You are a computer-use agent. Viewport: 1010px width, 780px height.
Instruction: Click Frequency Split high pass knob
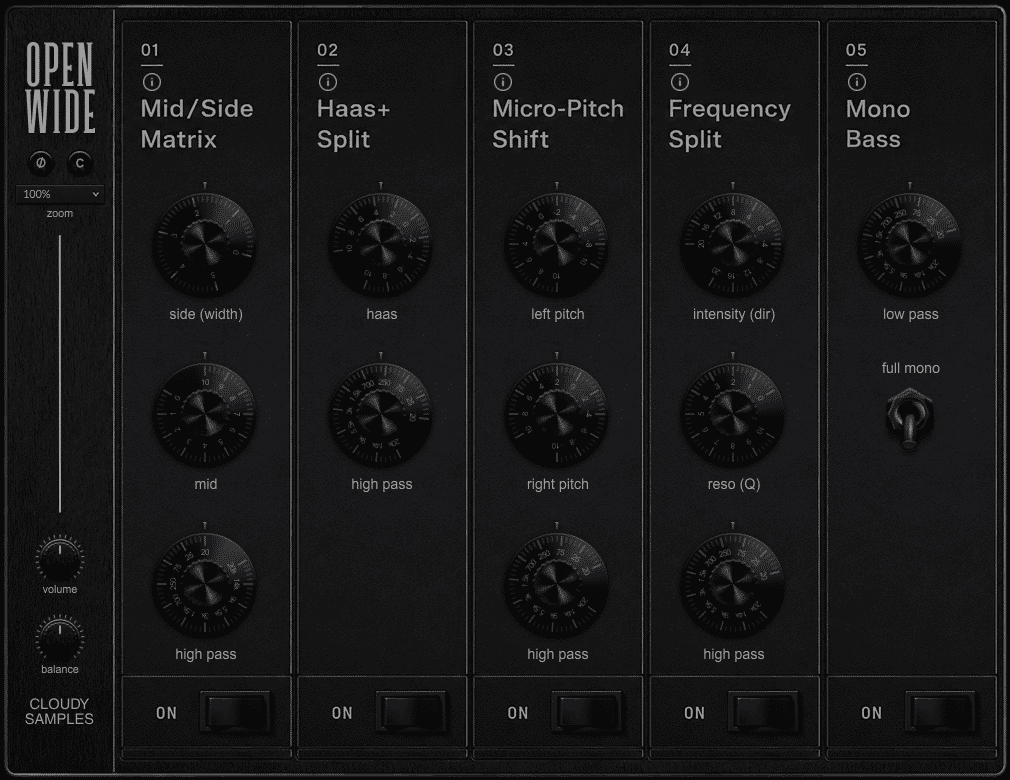[x=732, y=584]
